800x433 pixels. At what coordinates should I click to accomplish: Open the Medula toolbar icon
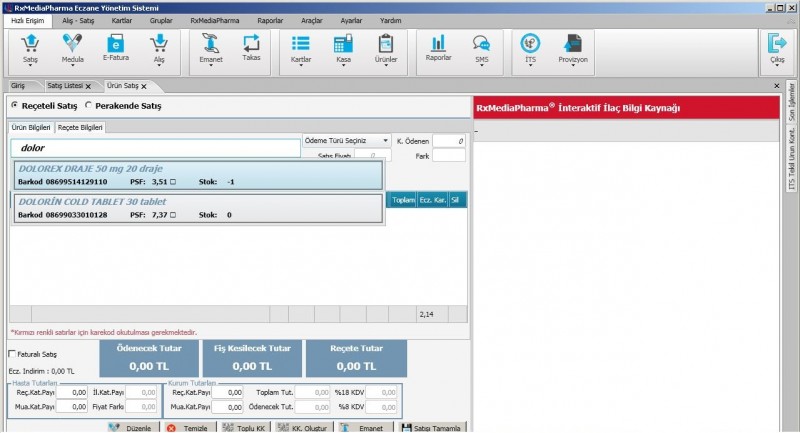coord(72,45)
